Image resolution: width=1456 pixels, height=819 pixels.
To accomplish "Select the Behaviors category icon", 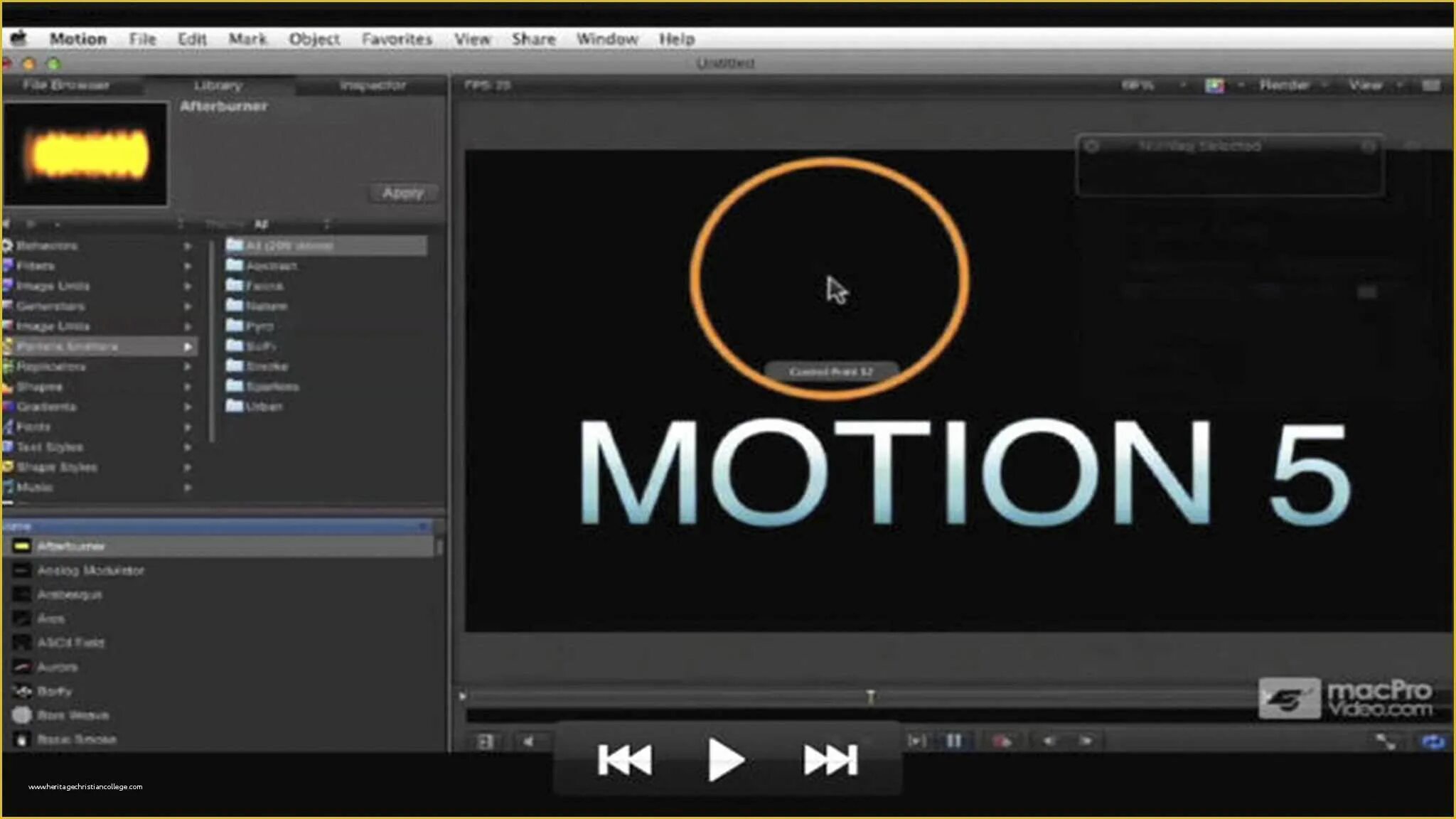I will [x=7, y=245].
